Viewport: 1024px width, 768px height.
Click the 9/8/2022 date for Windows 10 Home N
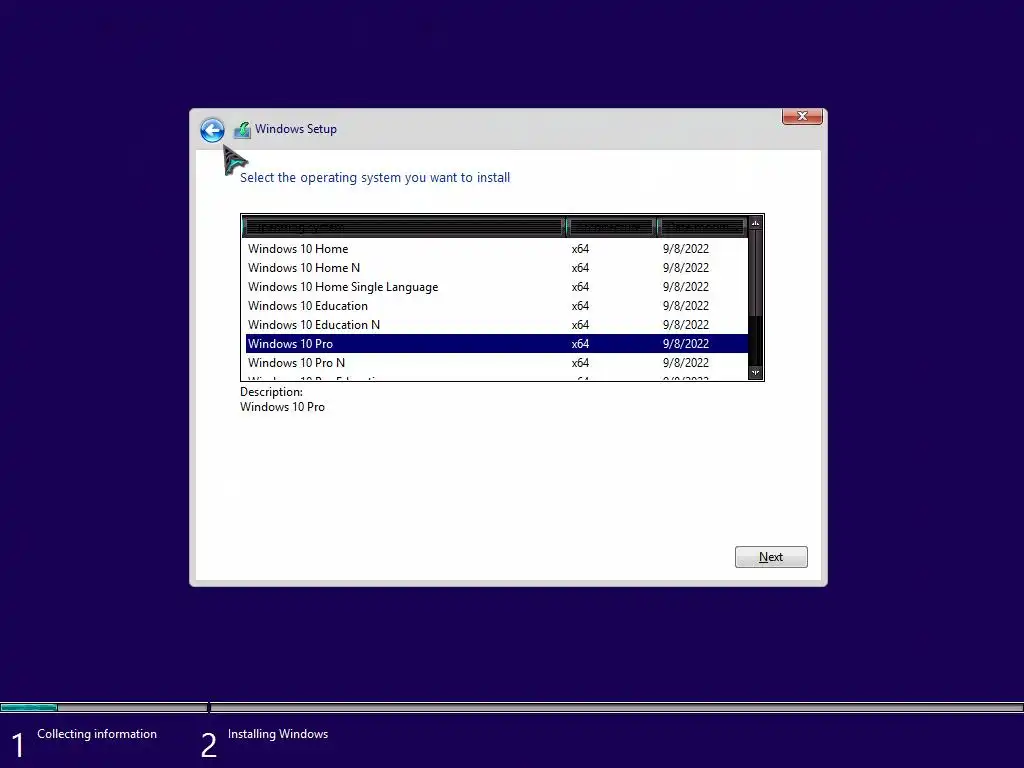(x=686, y=268)
